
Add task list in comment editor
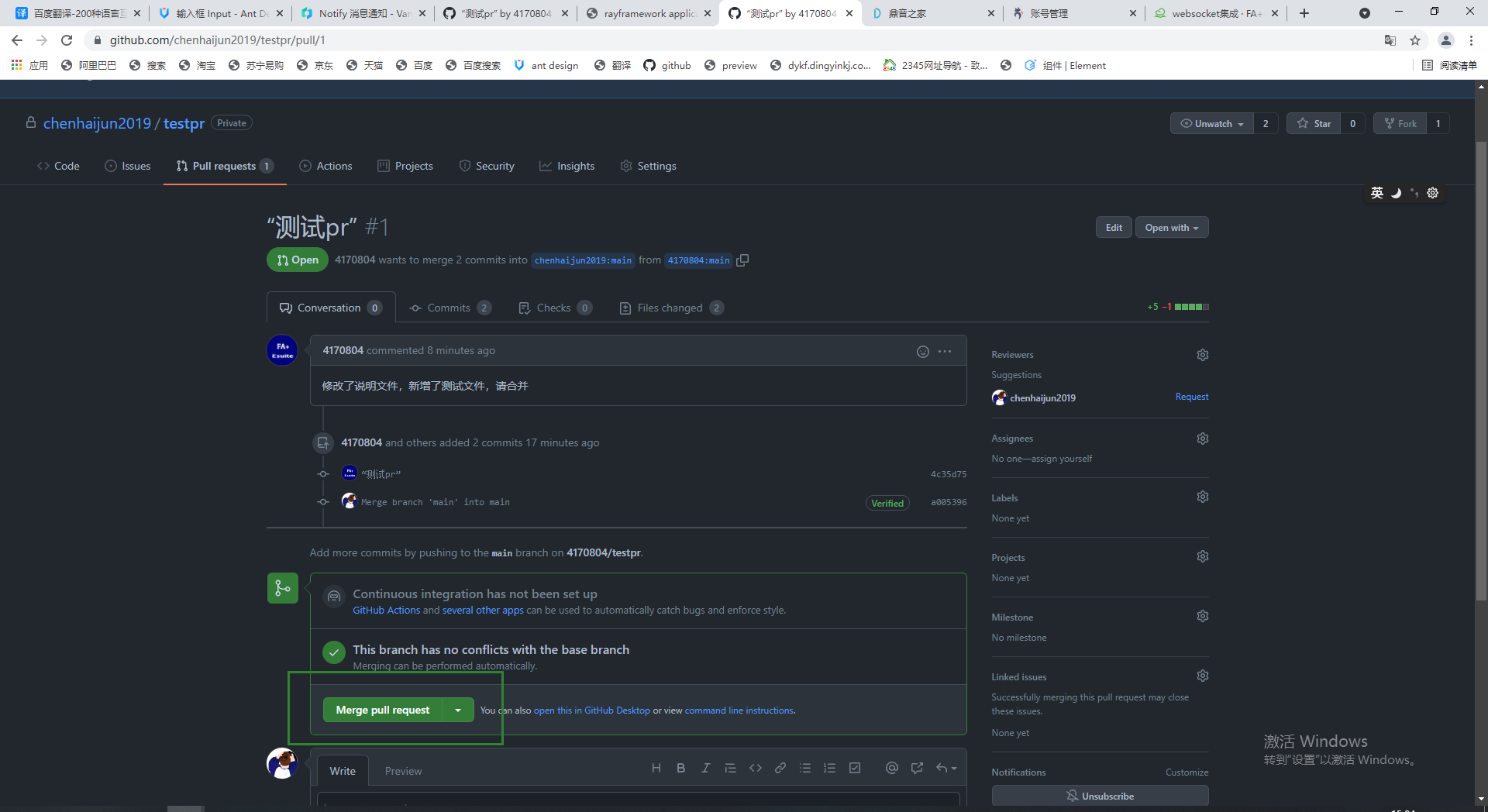pyautogui.click(x=855, y=768)
